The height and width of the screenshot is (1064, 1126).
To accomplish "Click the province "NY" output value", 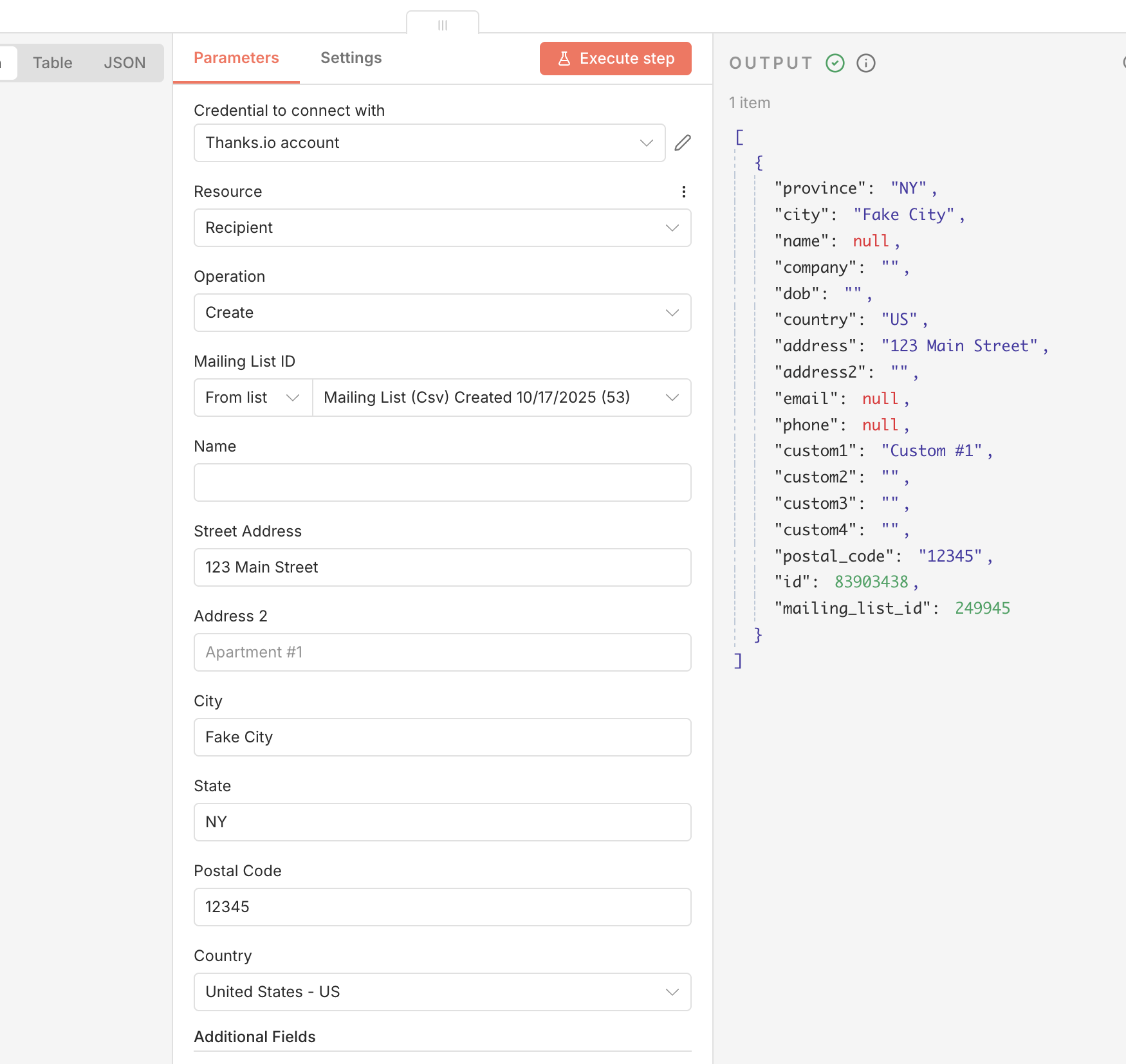I will tap(909, 188).
